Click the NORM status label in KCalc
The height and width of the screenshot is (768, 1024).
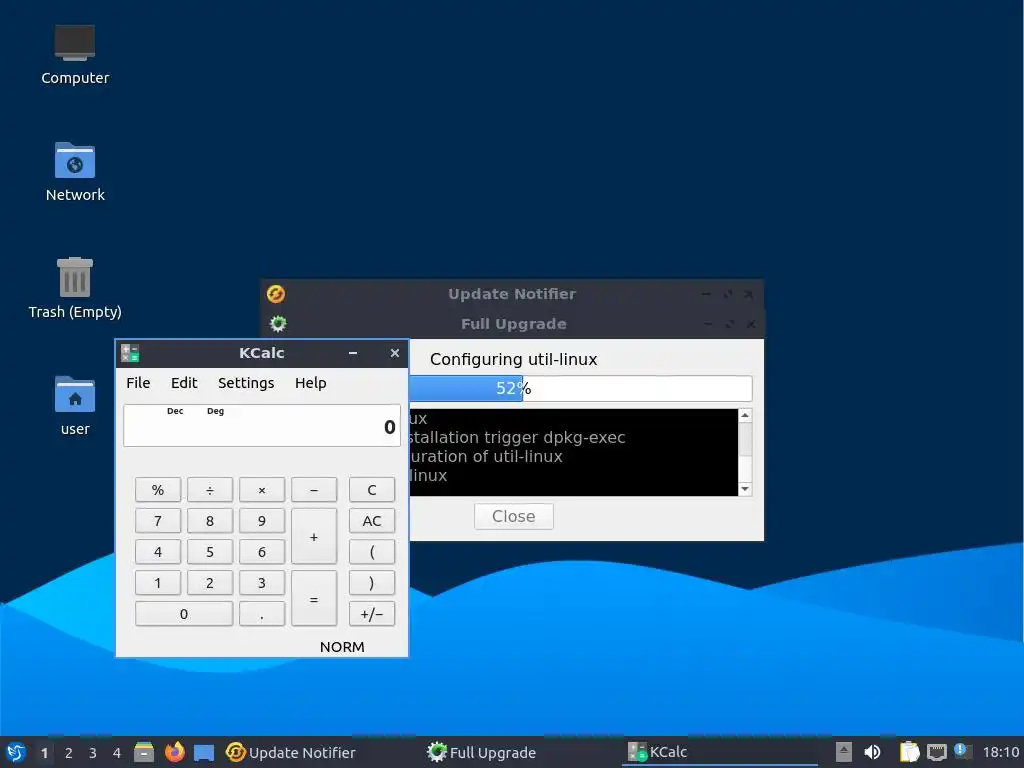click(x=342, y=647)
